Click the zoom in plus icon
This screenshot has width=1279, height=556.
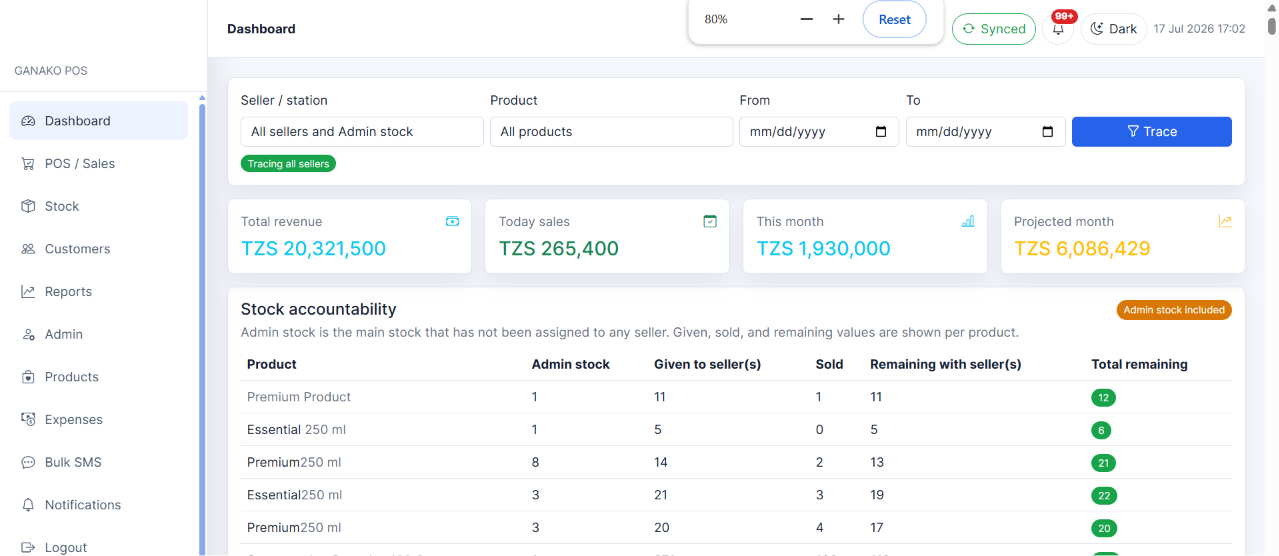coord(839,19)
